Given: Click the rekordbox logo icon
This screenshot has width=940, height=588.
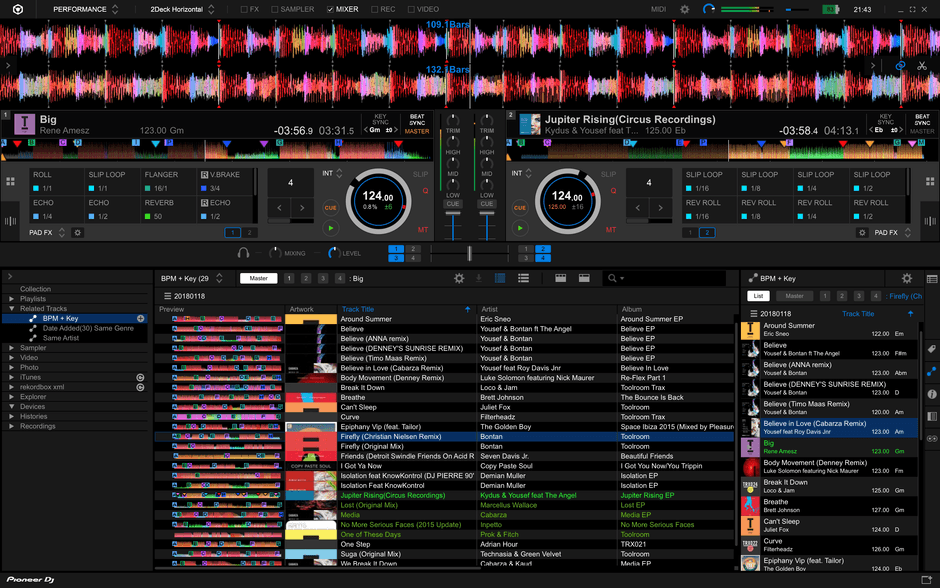Looking at the screenshot, I should 18,9.
